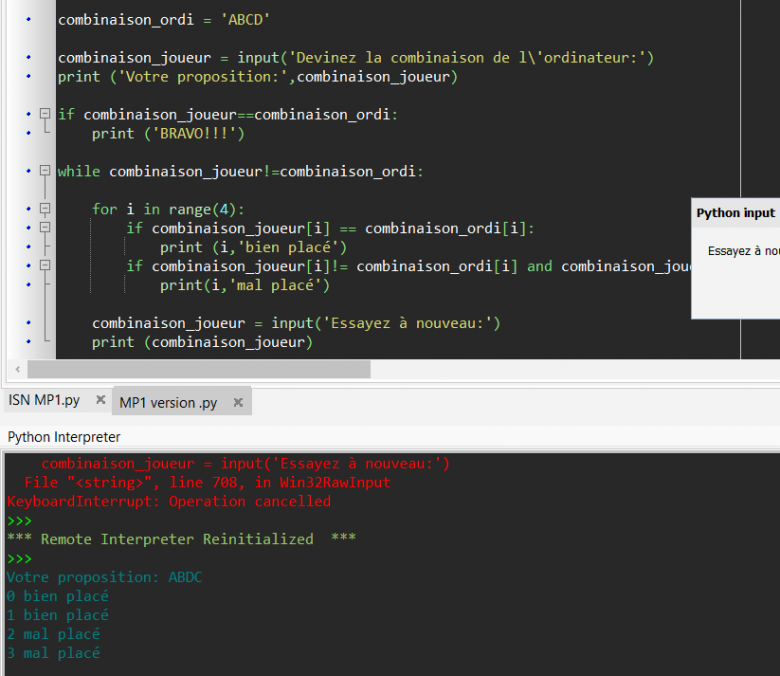The height and width of the screenshot is (676, 780).
Task: Close the ISN MP1.py tab
Action: pos(100,401)
